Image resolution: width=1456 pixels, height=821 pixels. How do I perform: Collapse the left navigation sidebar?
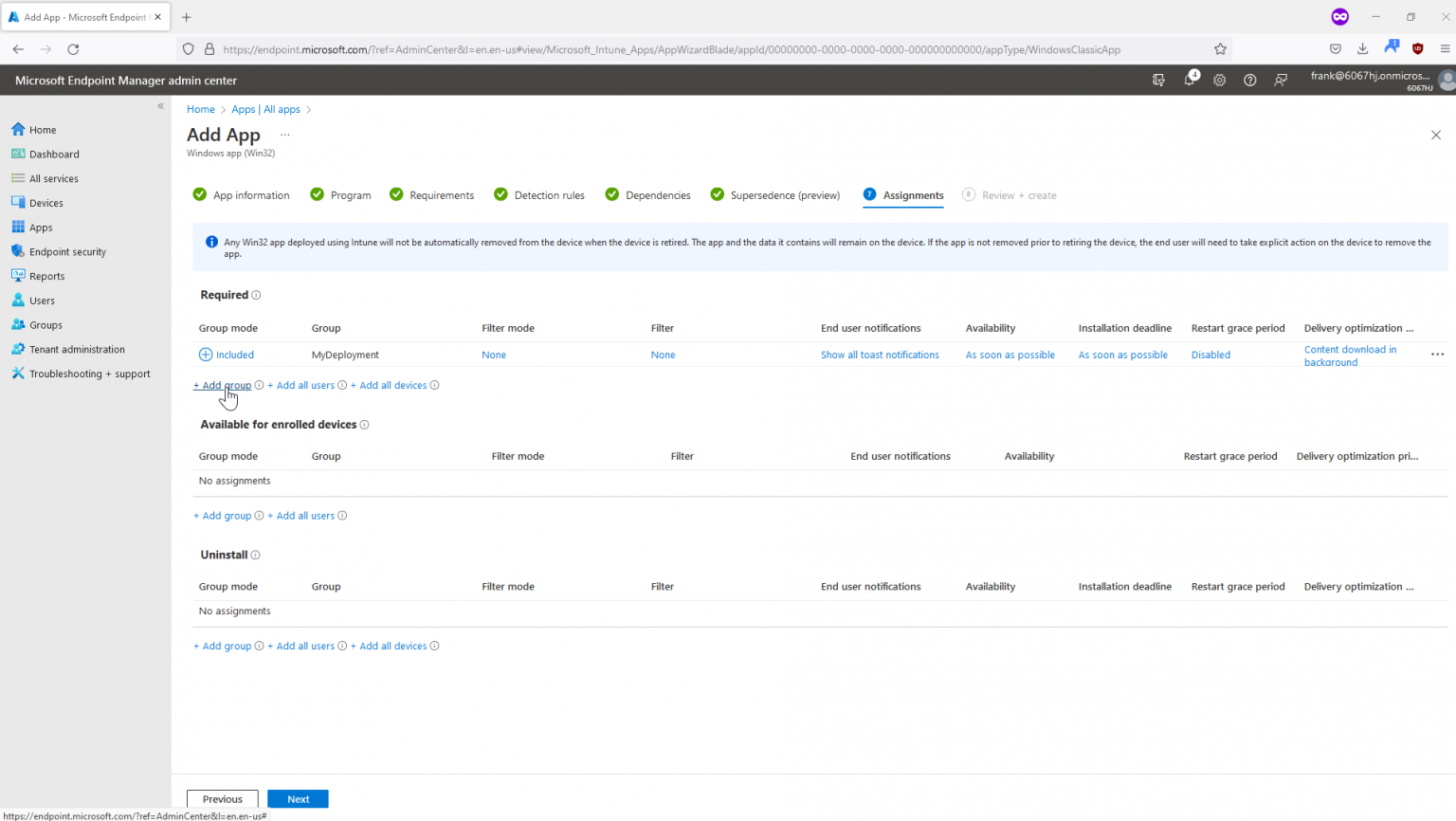[x=160, y=106]
